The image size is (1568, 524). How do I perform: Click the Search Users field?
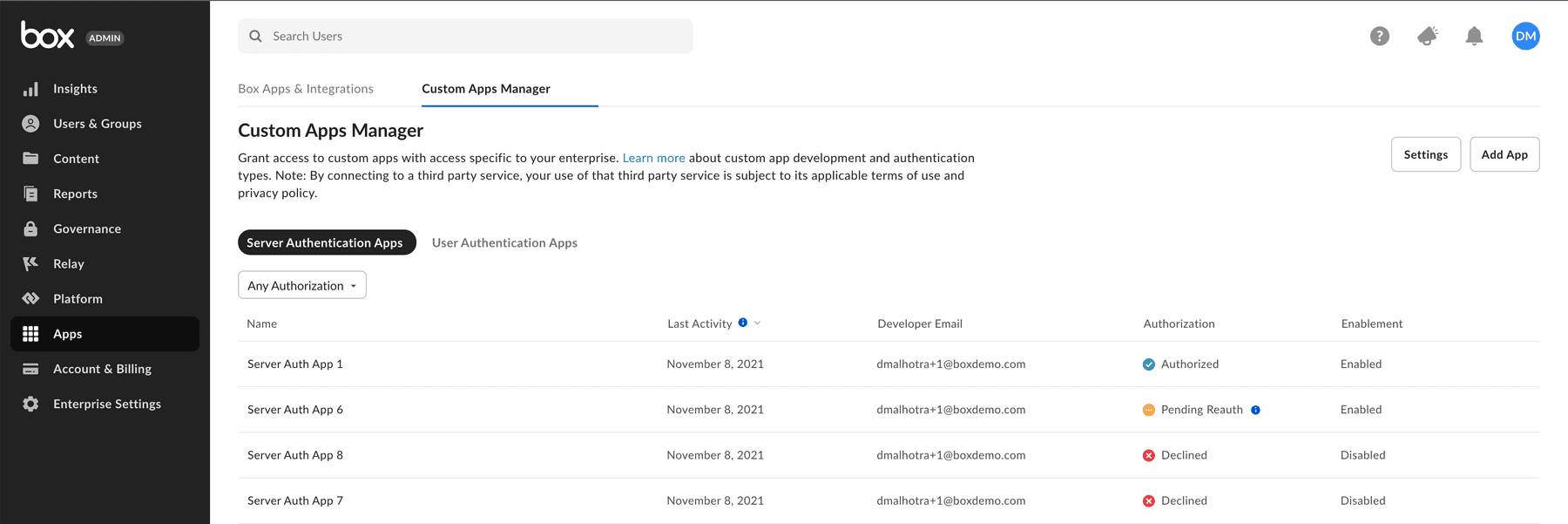465,36
